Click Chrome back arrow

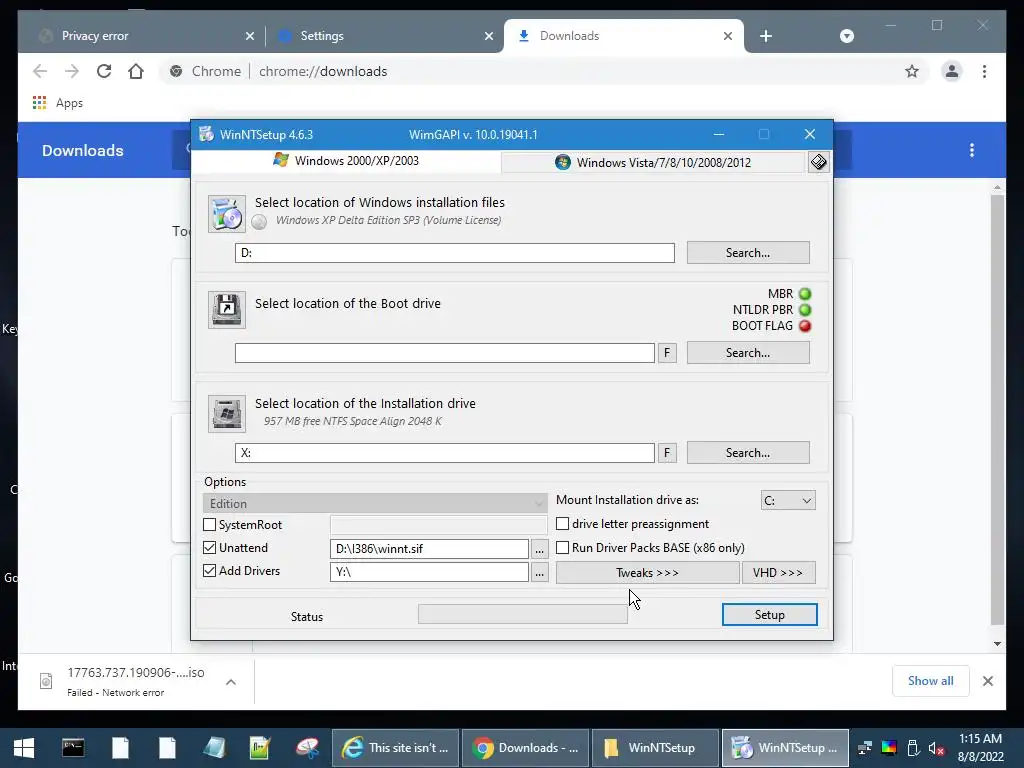coord(40,71)
